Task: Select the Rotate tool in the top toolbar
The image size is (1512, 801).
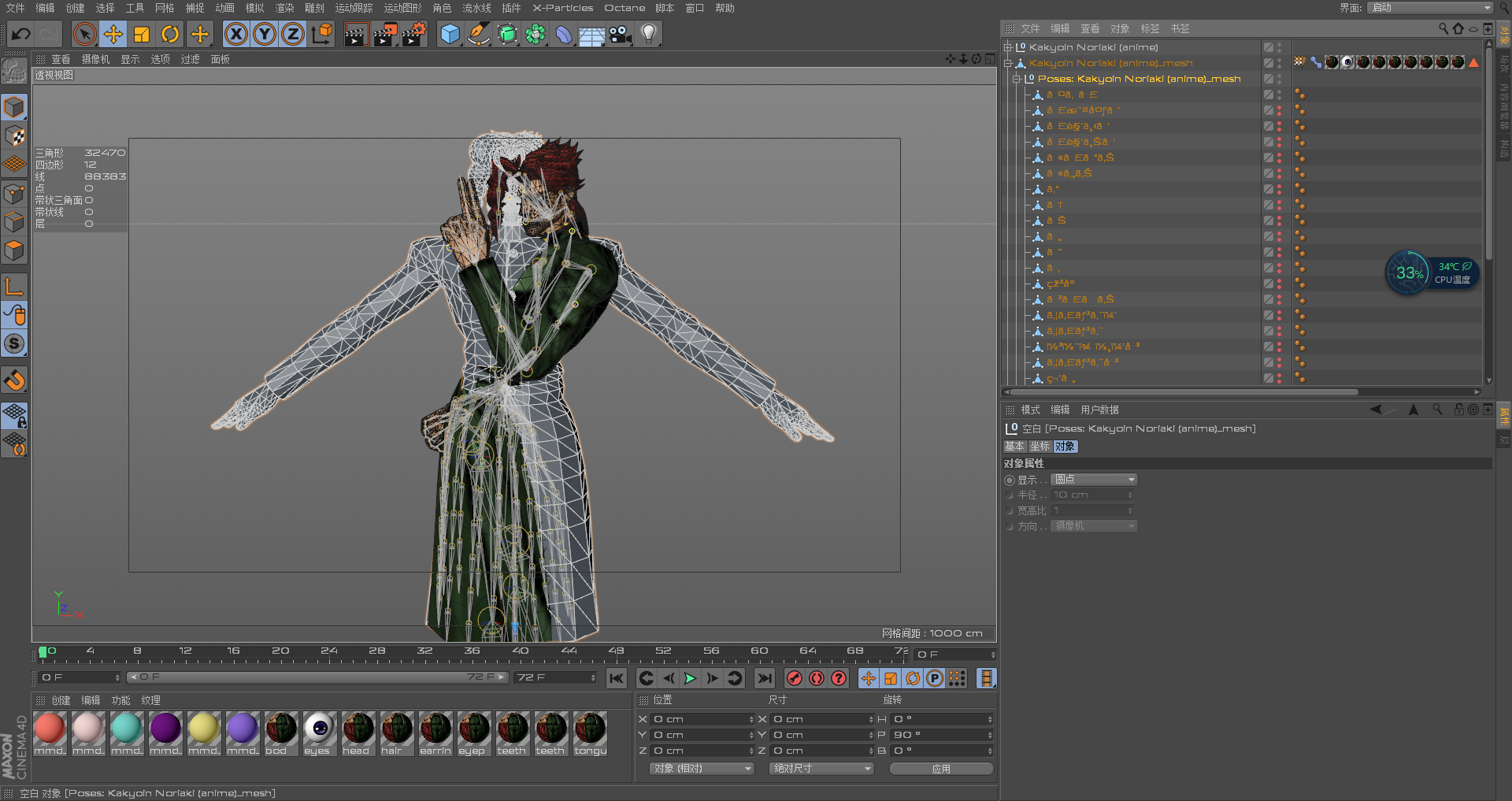Action: pyautogui.click(x=170, y=34)
